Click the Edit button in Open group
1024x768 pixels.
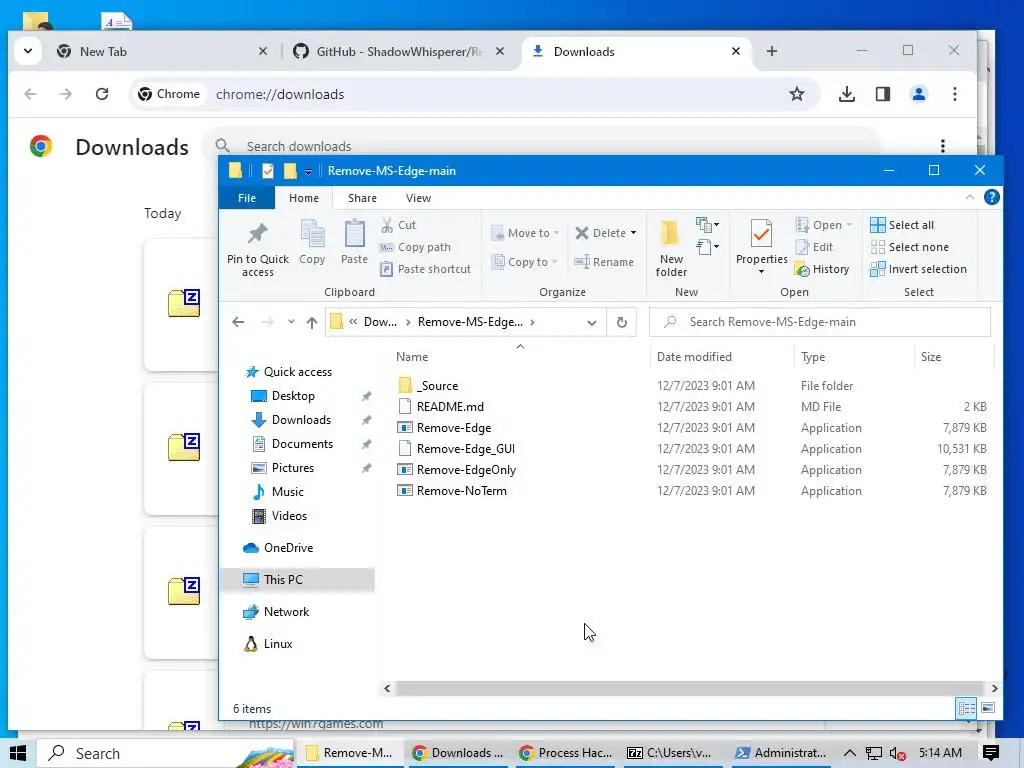(814, 248)
